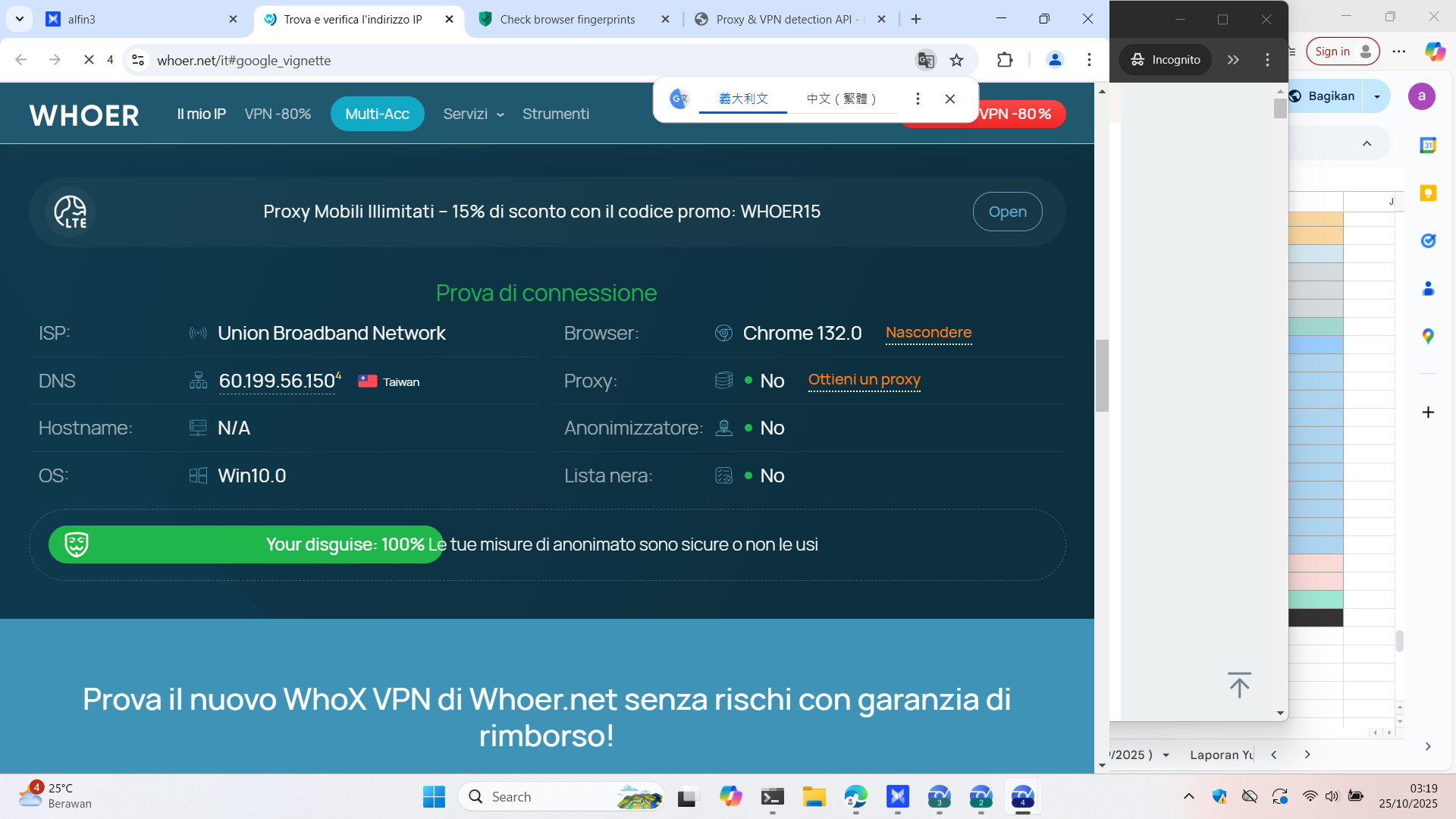The image size is (1456, 819).
Task: Open the Terminal app in the taskbar
Action: (773, 797)
